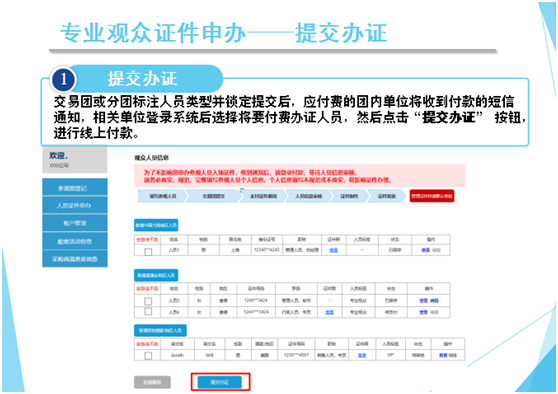Image resolution: width=558 pixels, height=394 pixels.
Task: Click the grey 批量删除 button
Action: click(x=152, y=382)
